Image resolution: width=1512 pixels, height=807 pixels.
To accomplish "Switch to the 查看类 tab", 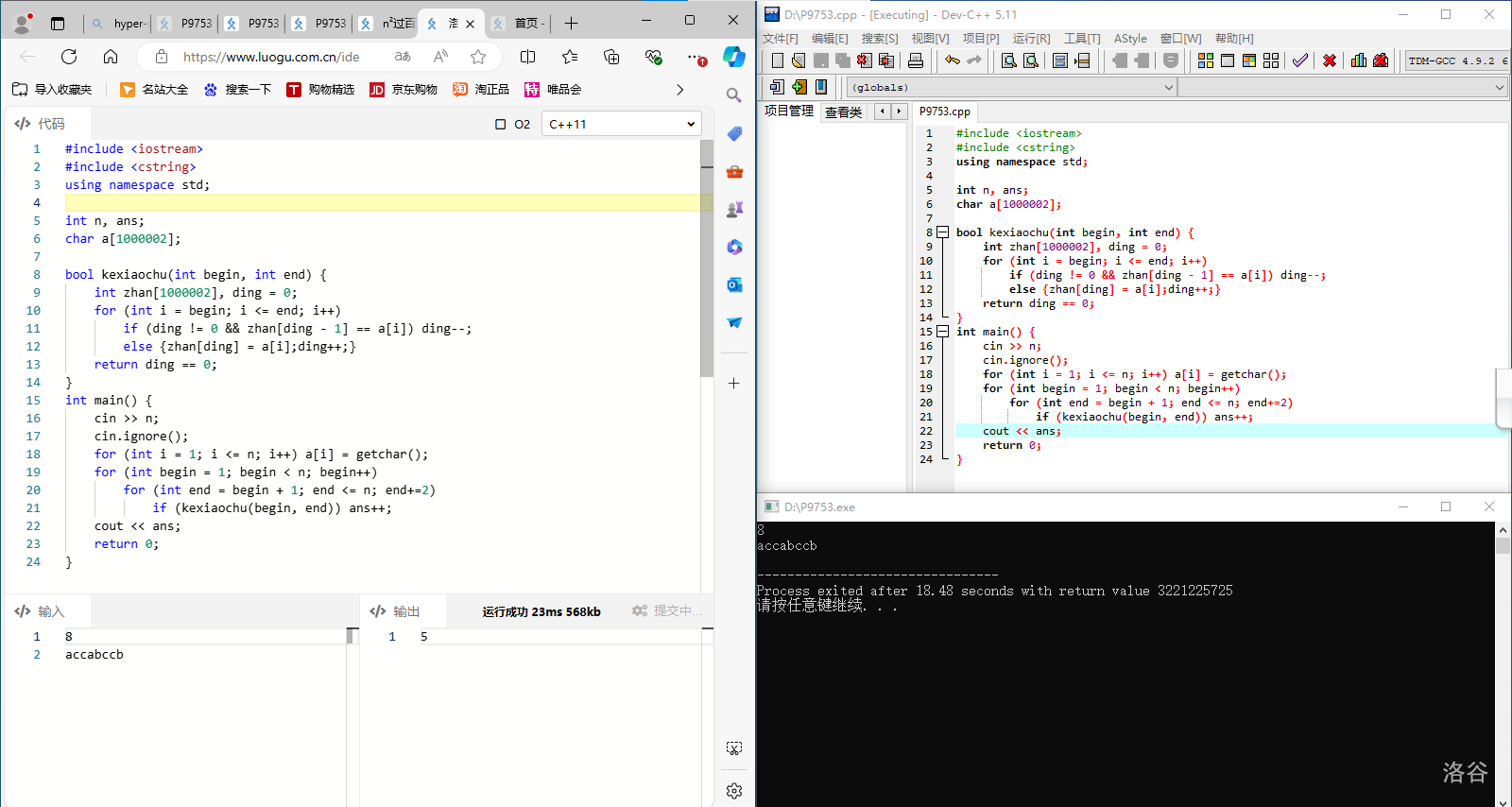I will click(843, 112).
